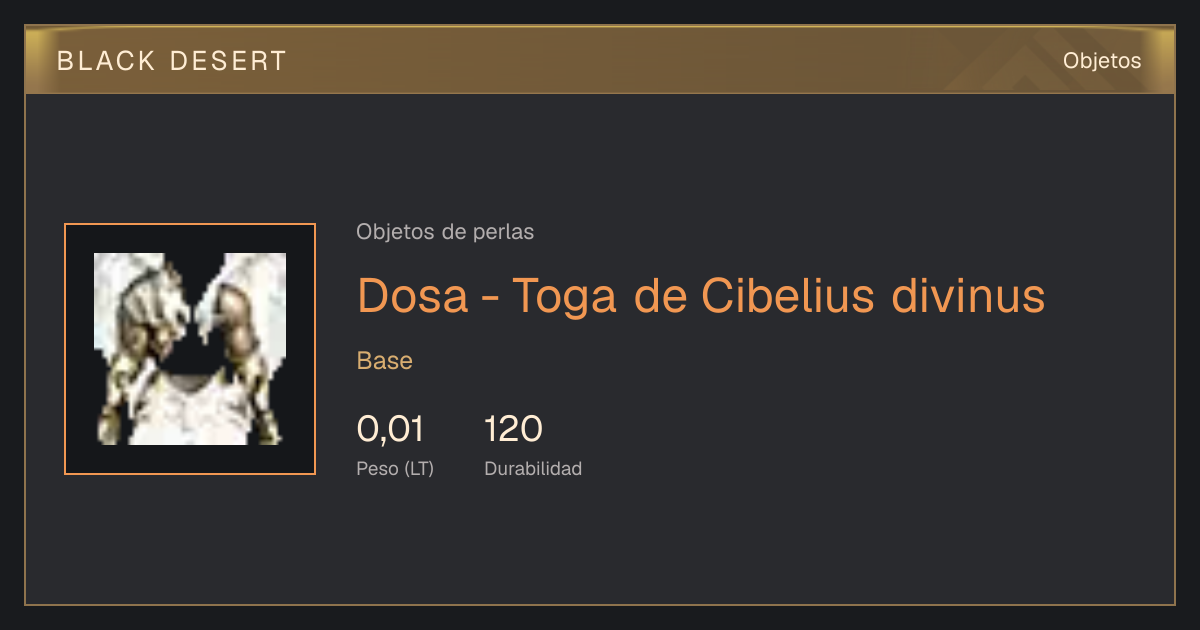
Task: Select the orange frame around the item image
Action: coord(190,349)
